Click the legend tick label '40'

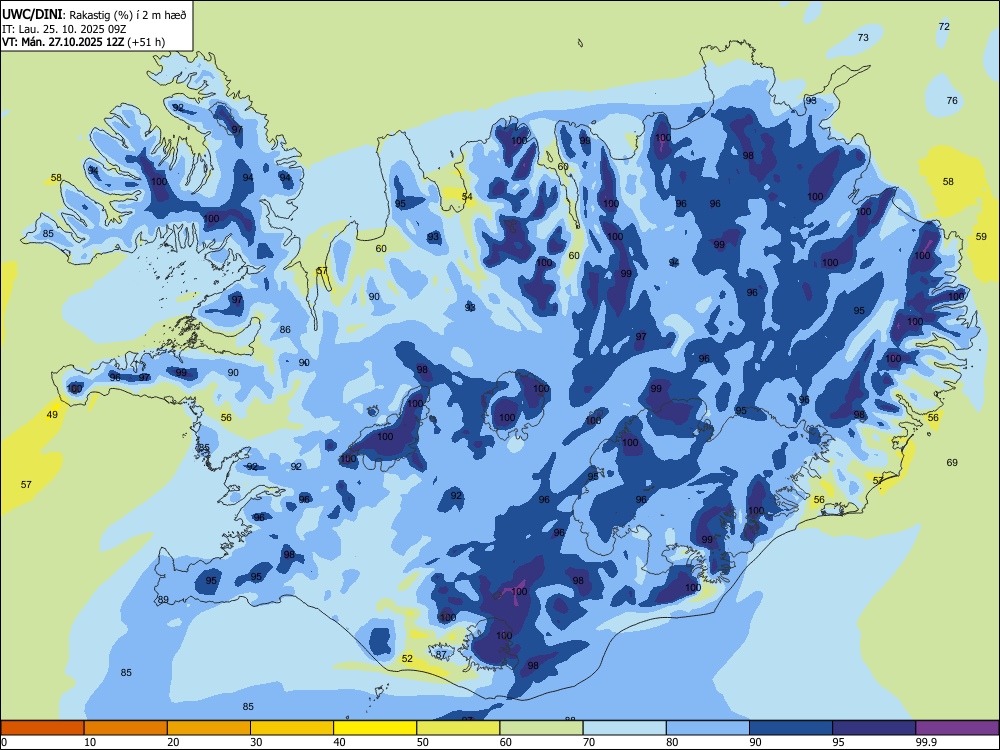(x=340, y=742)
